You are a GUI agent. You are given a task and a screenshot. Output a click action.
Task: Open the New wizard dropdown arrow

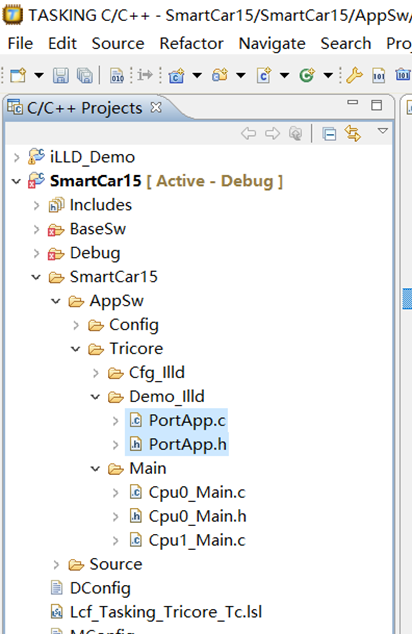pos(39,75)
